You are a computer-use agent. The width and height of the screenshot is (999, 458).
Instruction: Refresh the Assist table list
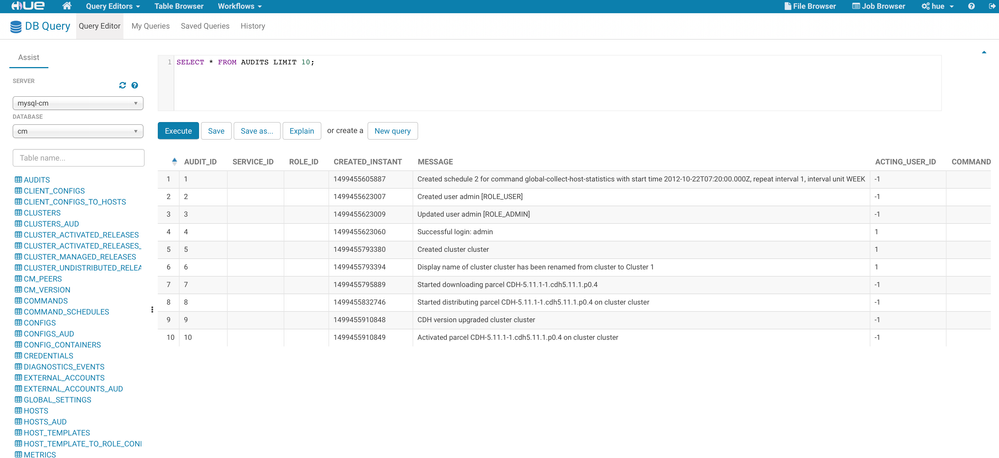click(x=123, y=86)
